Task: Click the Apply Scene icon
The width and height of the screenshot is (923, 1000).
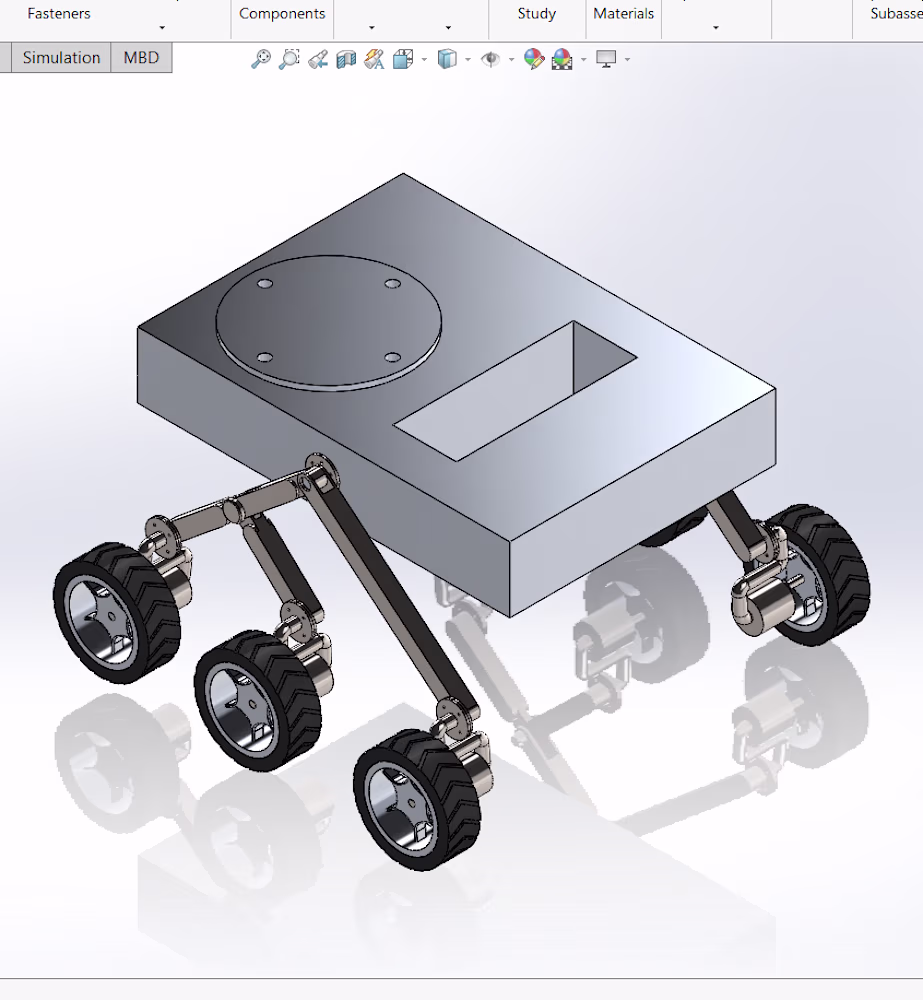Action: pyautogui.click(x=562, y=59)
